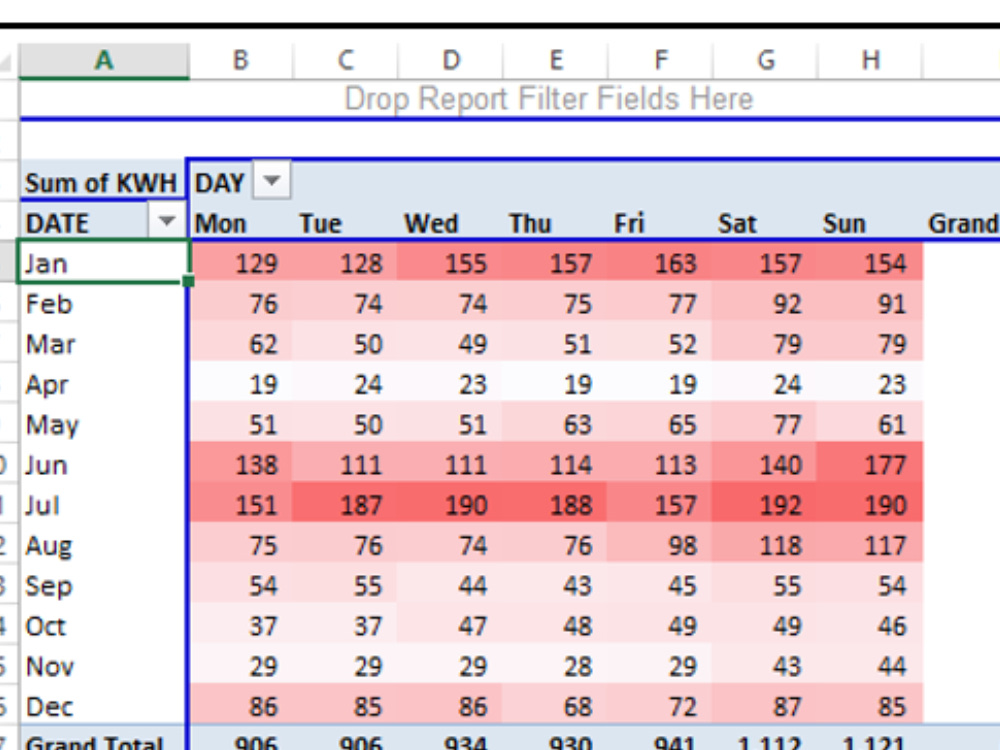Select the Jul row label
The image size is (1000, 750).
pyautogui.click(x=42, y=505)
